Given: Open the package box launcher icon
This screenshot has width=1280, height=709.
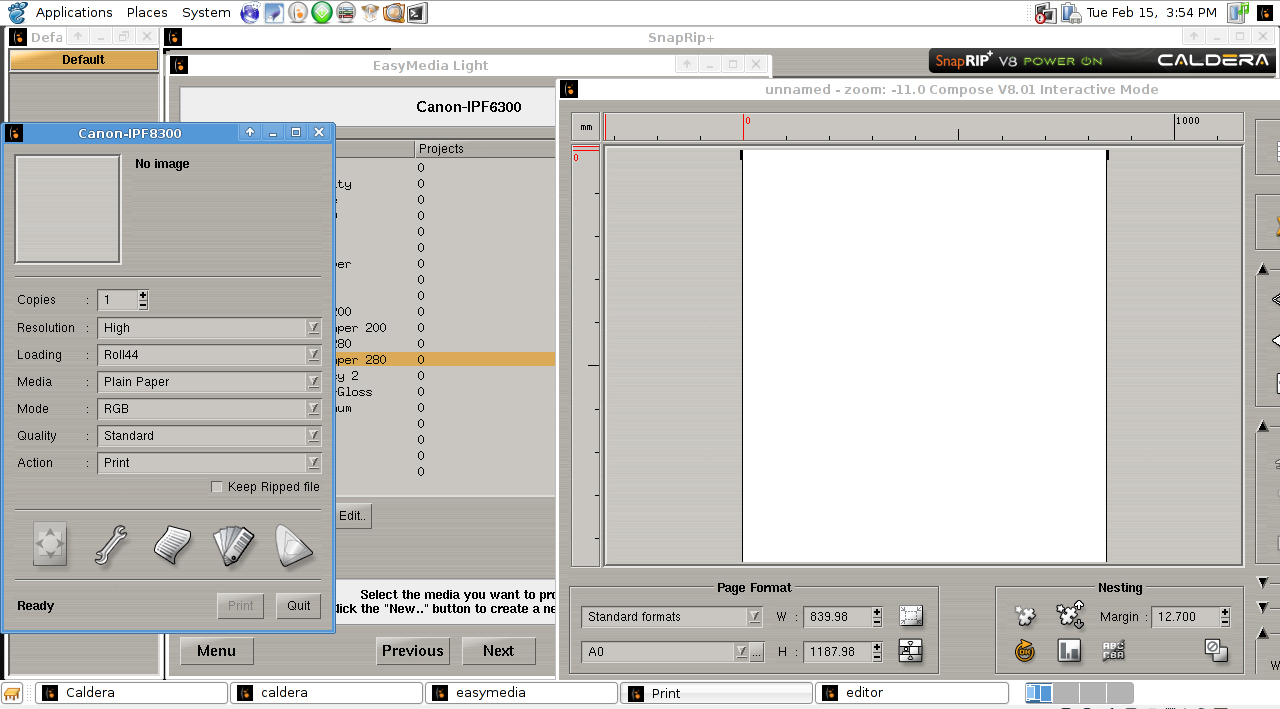Looking at the screenshot, I should point(370,12).
